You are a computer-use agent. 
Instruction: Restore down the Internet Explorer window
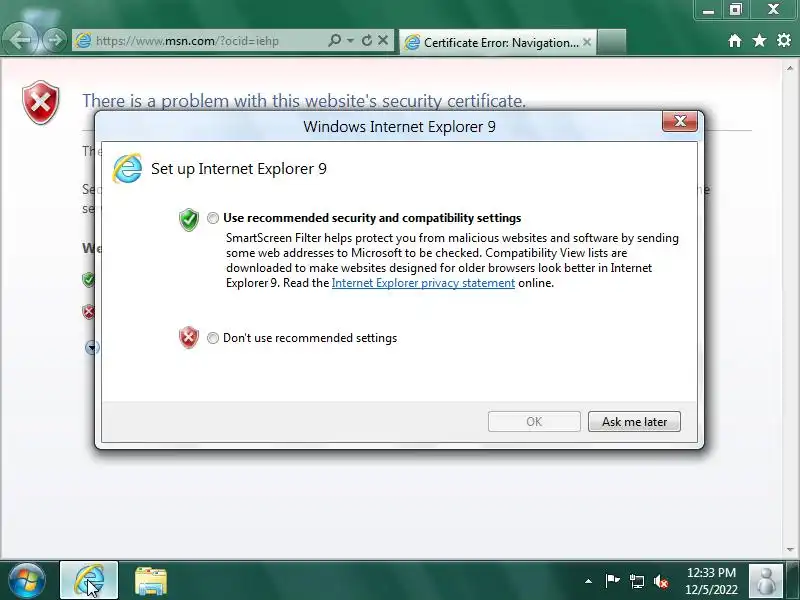[736, 10]
